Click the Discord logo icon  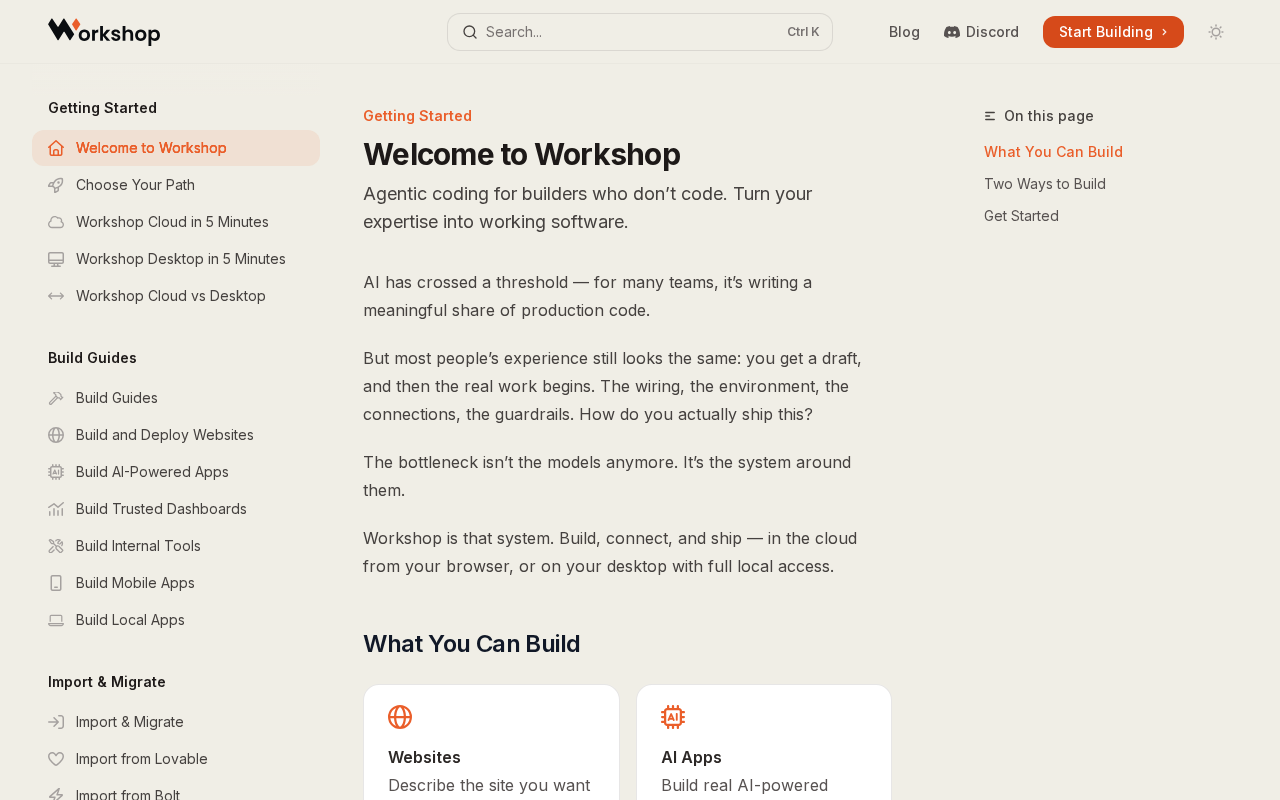click(952, 32)
